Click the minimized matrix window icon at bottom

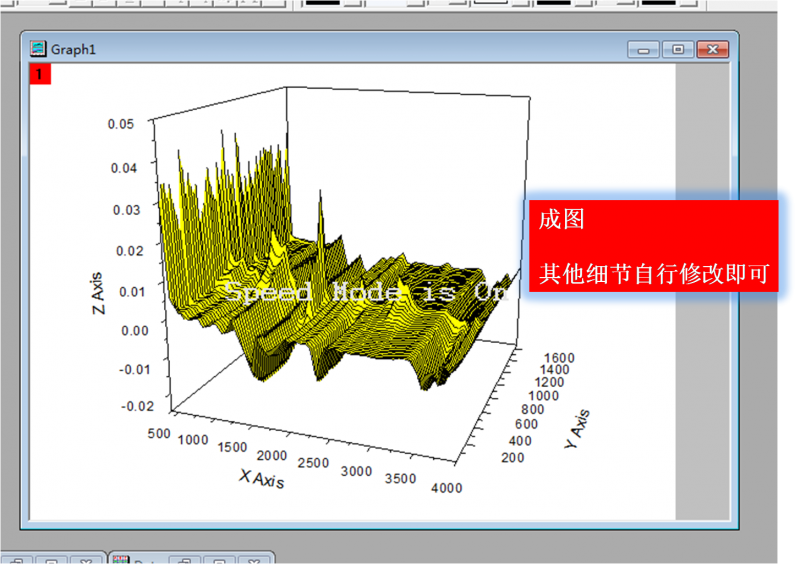click(x=121, y=559)
